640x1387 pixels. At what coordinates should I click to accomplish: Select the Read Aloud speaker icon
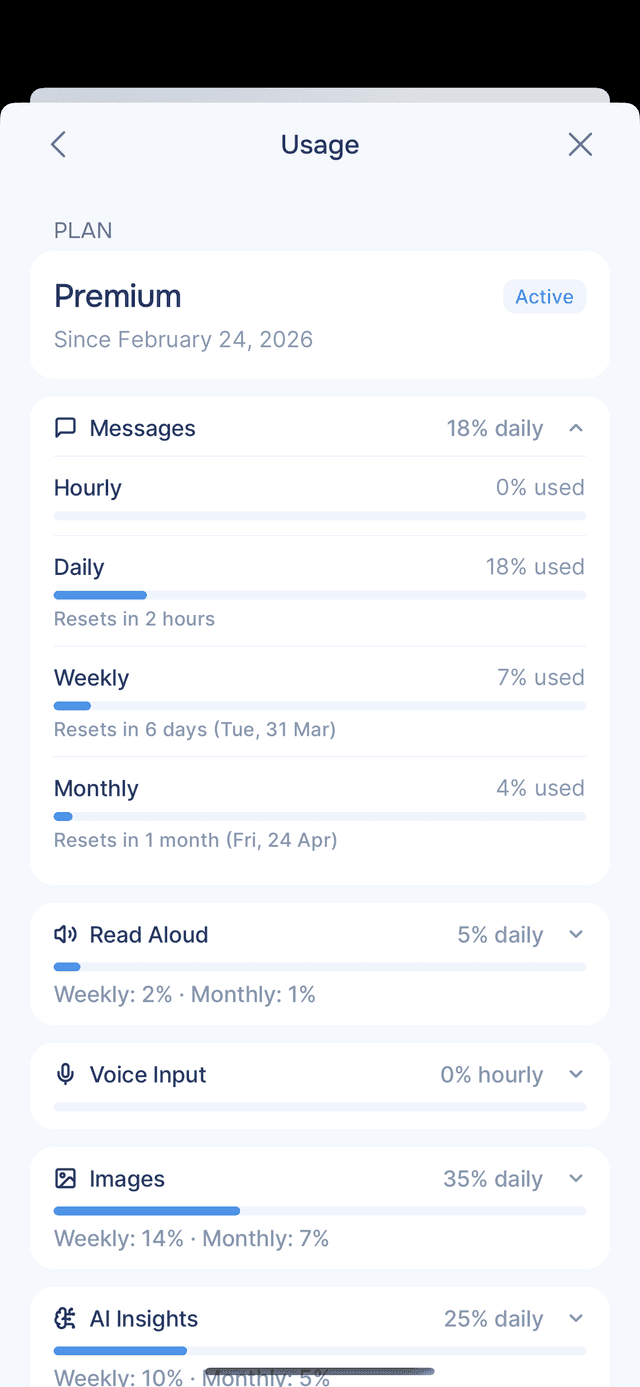pyautogui.click(x=64, y=934)
